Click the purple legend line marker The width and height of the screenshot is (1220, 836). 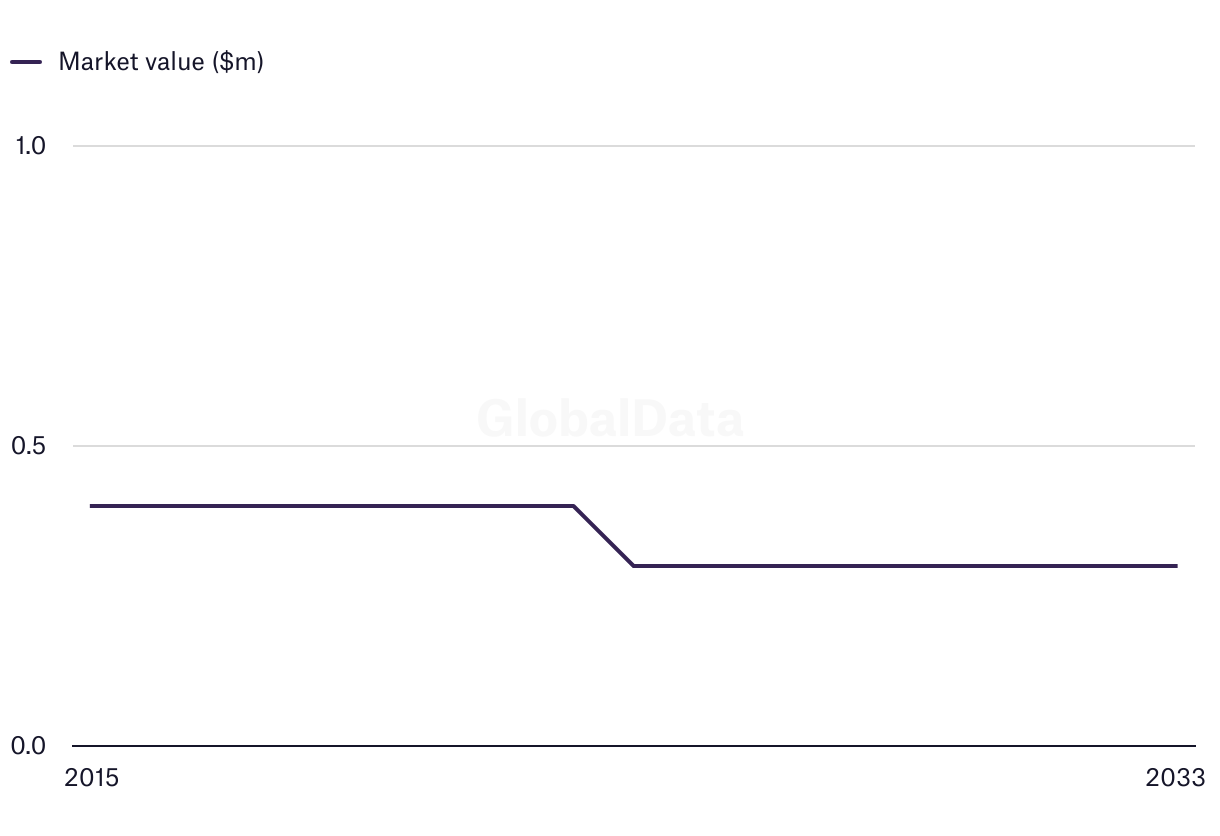[x=26, y=62]
